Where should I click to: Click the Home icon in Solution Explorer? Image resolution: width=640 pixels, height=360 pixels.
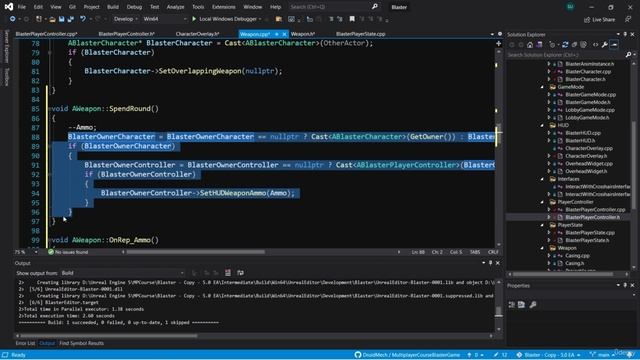click(530, 44)
